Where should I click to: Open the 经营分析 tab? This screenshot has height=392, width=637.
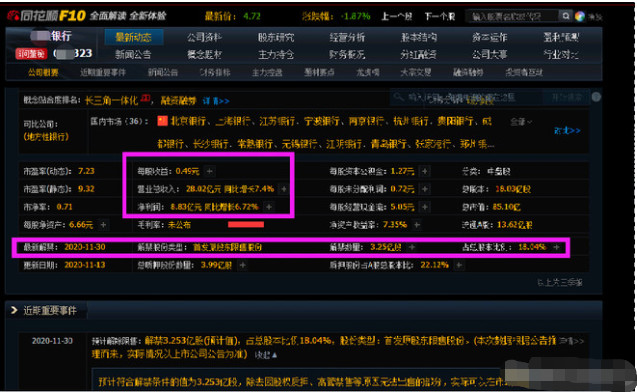[347, 37]
